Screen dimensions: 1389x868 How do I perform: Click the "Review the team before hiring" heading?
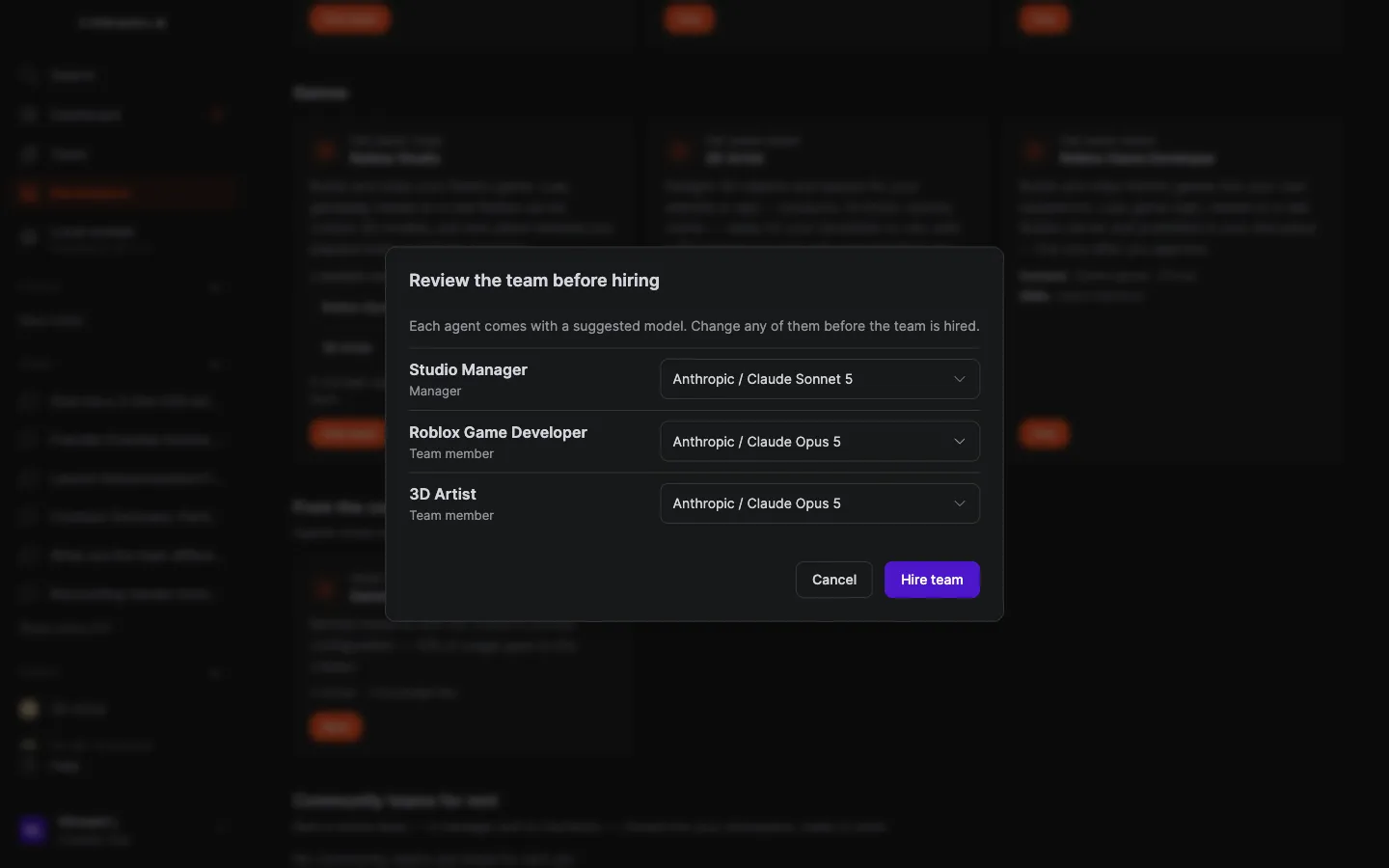(x=534, y=281)
